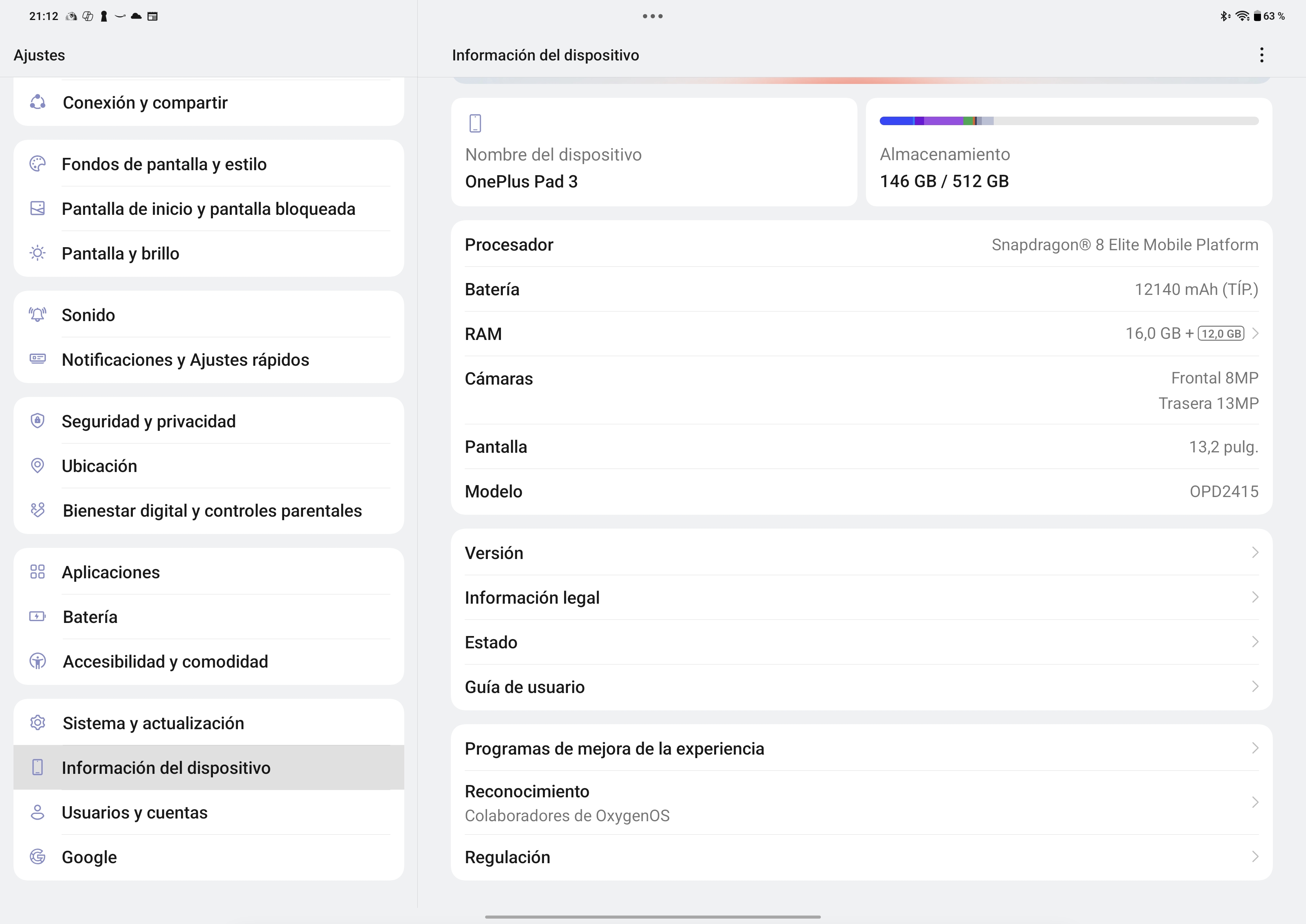Screen dimensions: 1306x924
Task: Select Información del dispositivo in sidebar
Action: [209, 768]
